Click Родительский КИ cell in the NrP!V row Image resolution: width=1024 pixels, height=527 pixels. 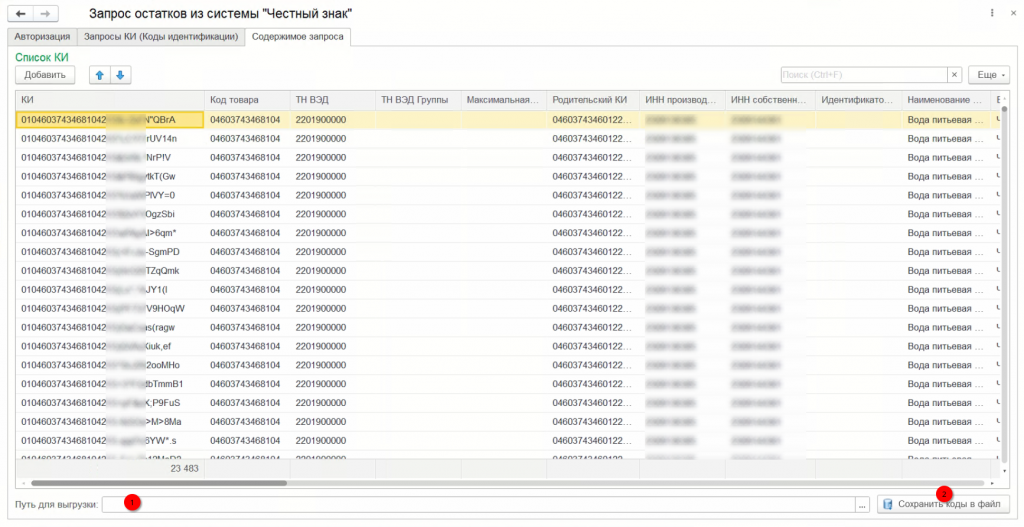(593, 157)
